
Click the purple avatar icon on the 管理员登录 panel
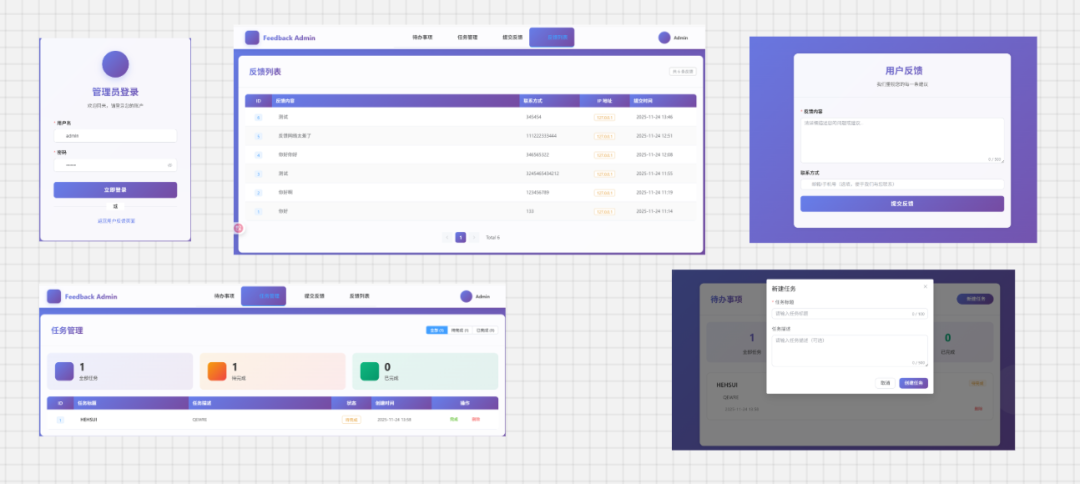click(x=115, y=64)
